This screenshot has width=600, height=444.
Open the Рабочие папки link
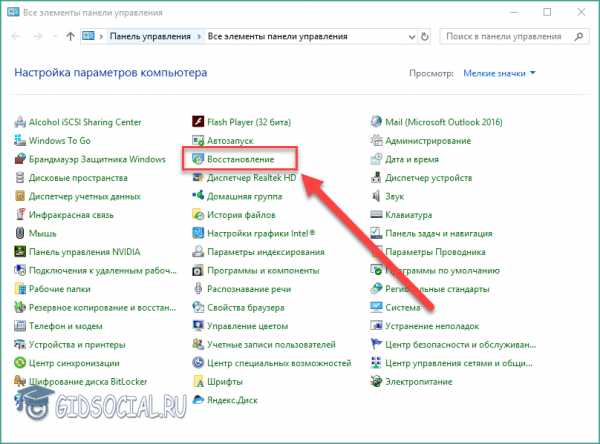pos(60,289)
